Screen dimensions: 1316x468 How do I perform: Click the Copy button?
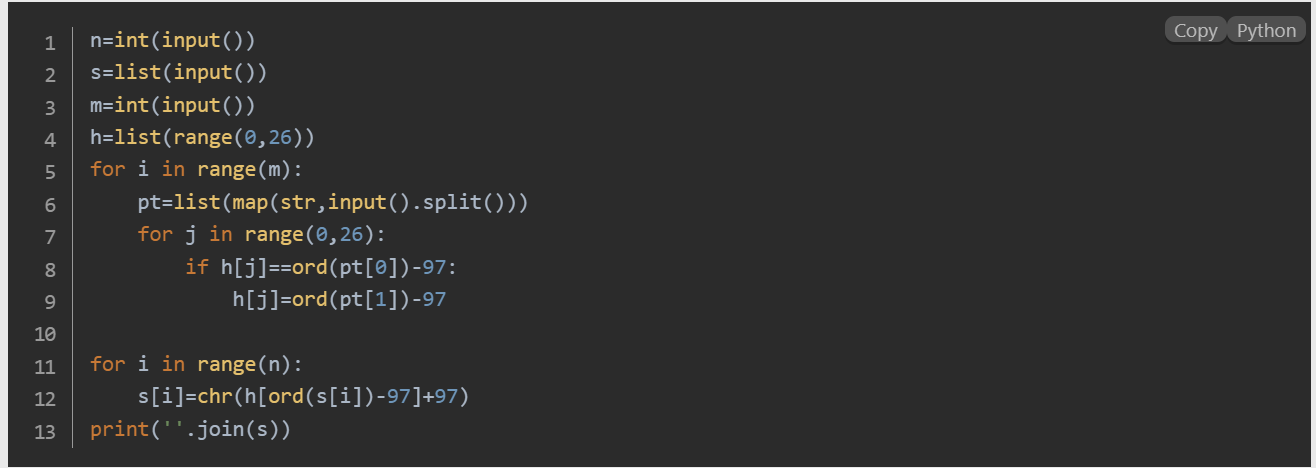(1195, 31)
